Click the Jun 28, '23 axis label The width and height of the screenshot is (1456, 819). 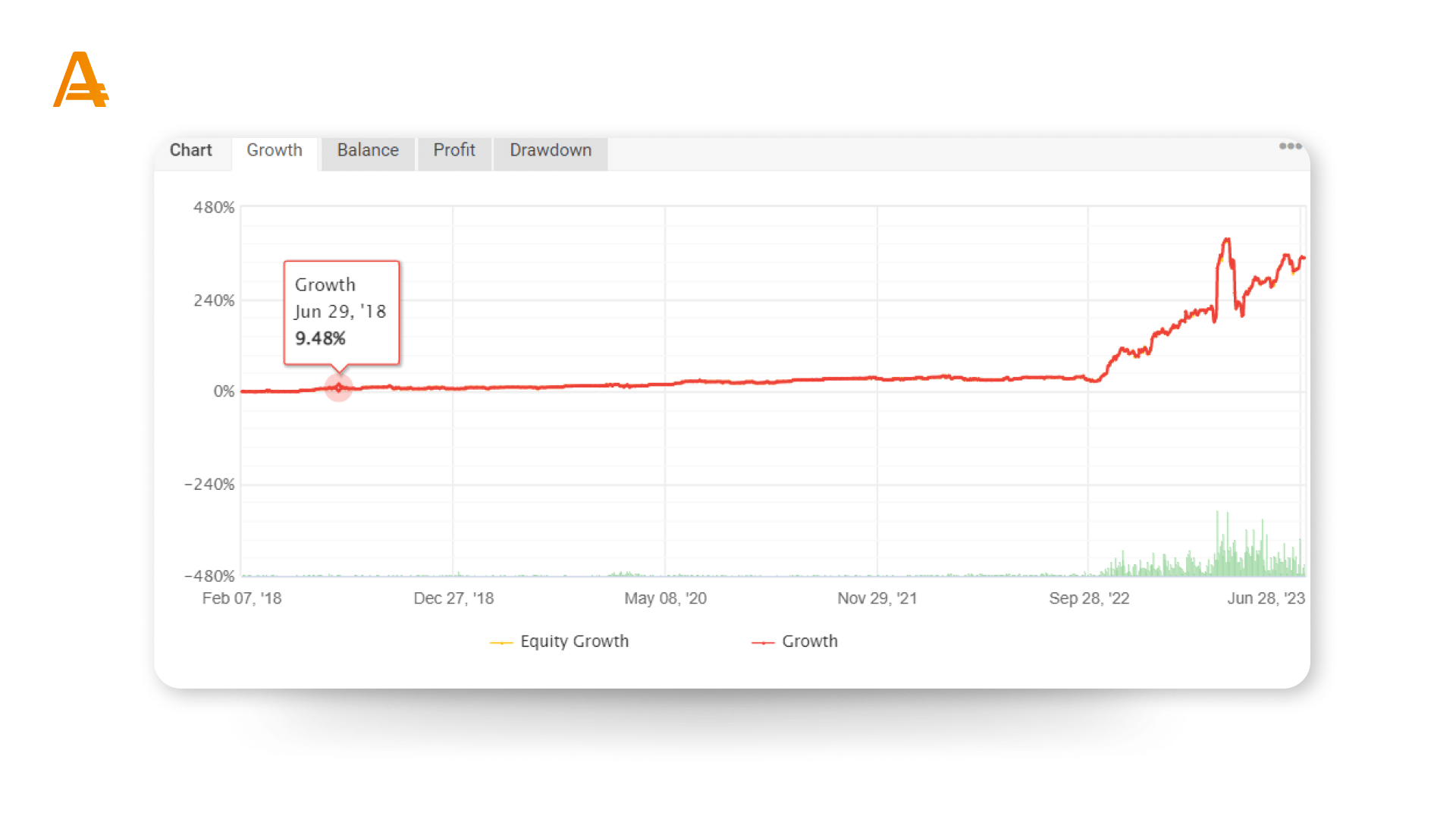tap(1266, 598)
